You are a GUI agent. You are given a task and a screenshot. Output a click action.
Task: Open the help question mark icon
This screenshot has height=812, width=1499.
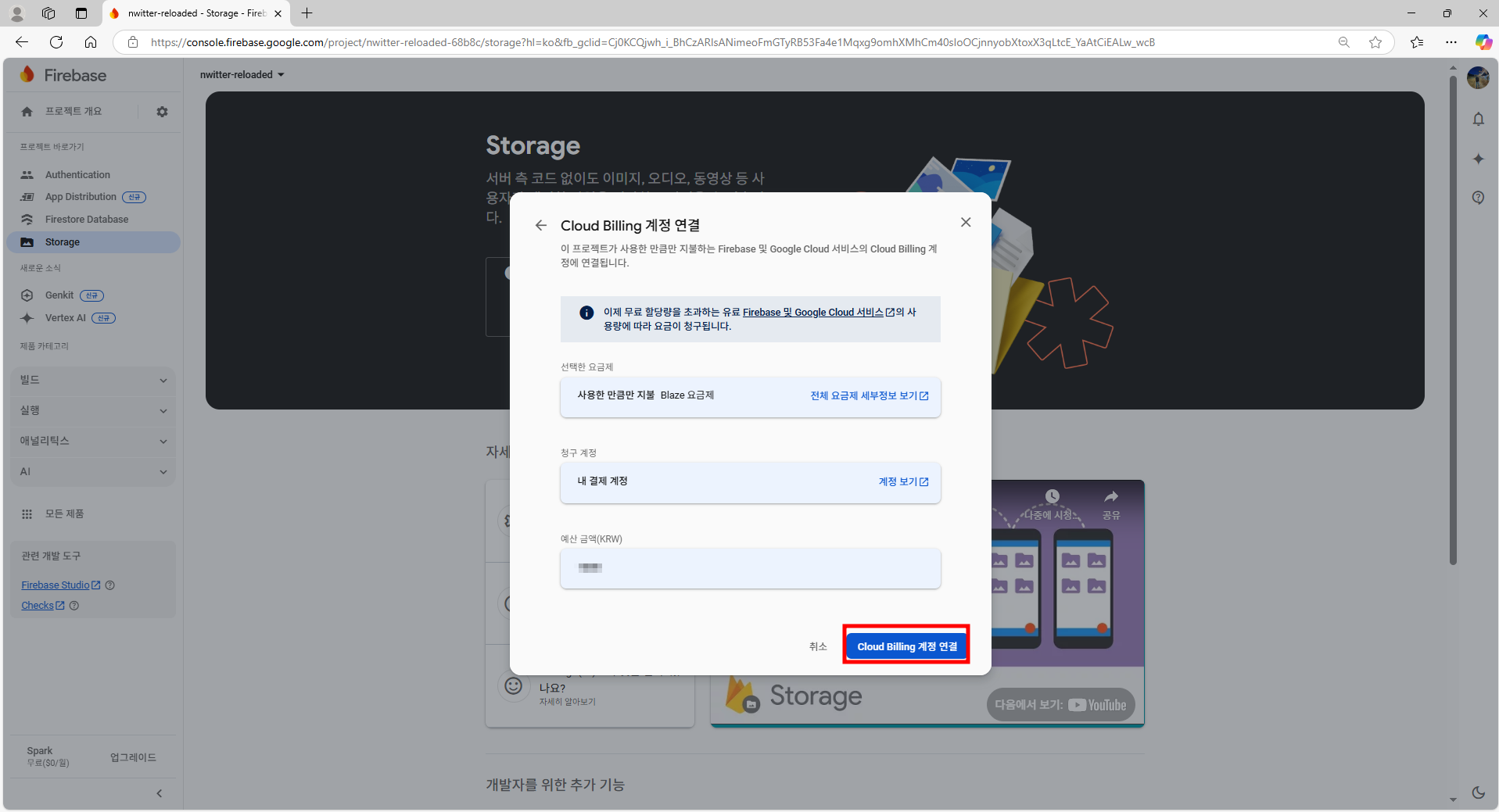(x=1478, y=198)
